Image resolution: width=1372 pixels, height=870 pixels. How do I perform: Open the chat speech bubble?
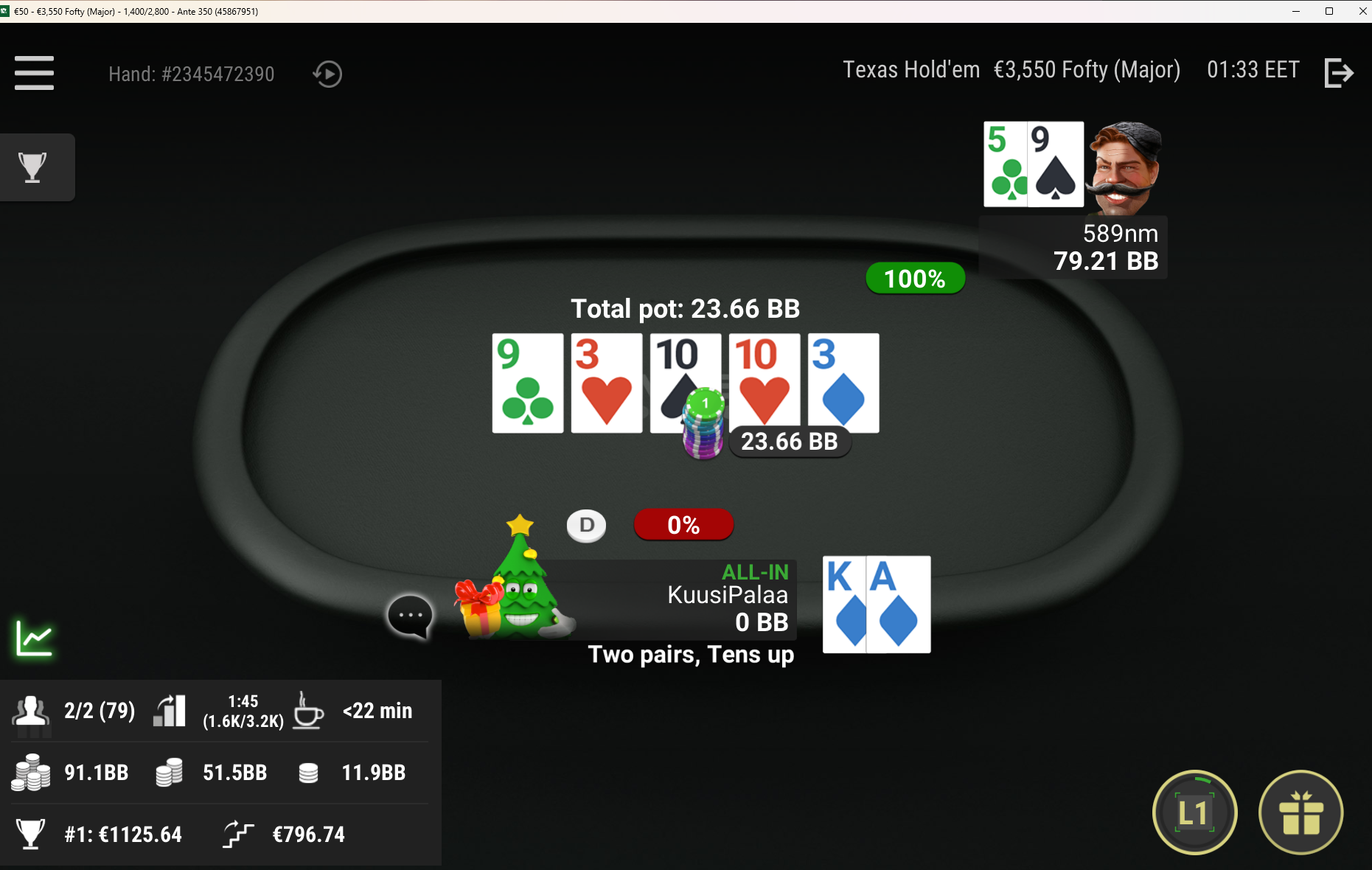(x=410, y=616)
